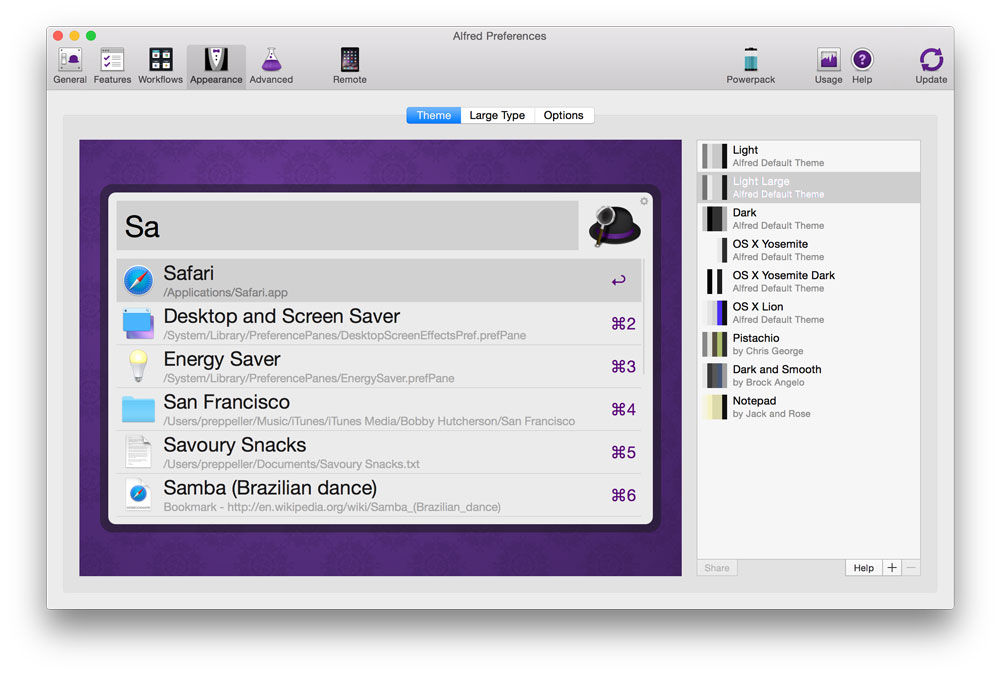
Task: Switch to the Options tab
Action: (x=563, y=115)
